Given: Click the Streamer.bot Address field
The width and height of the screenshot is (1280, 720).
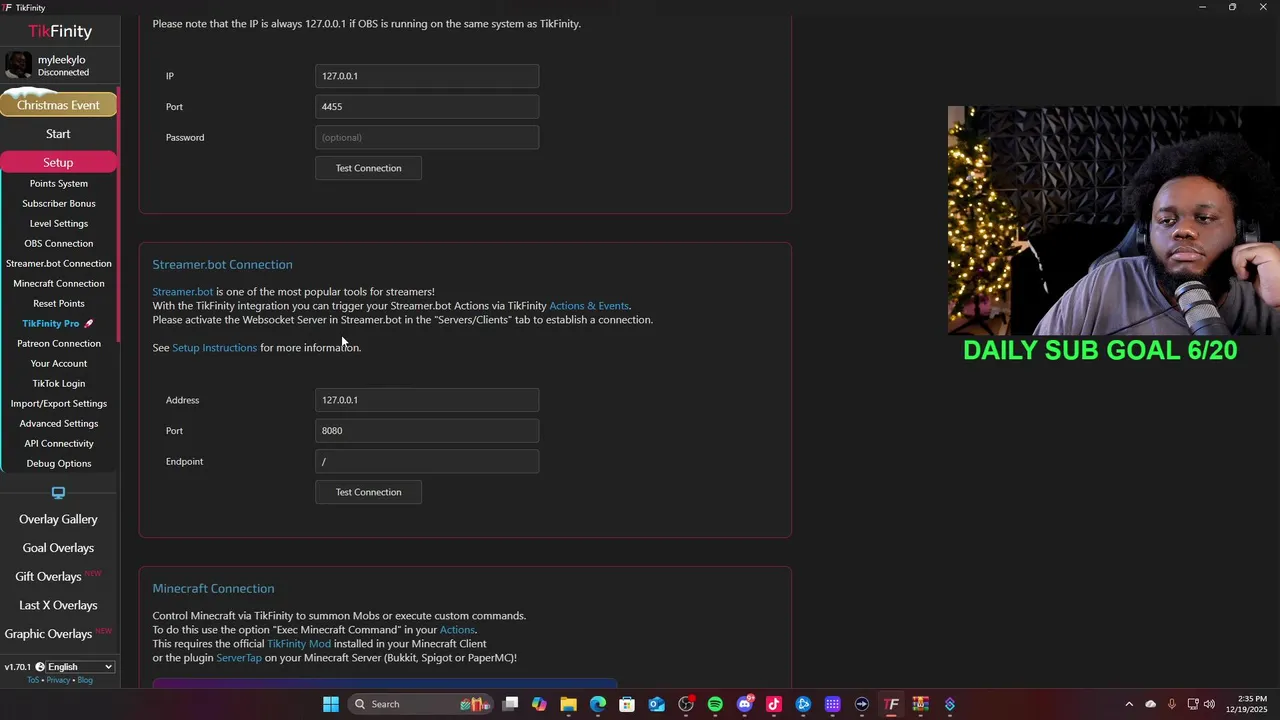Looking at the screenshot, I should click(427, 400).
